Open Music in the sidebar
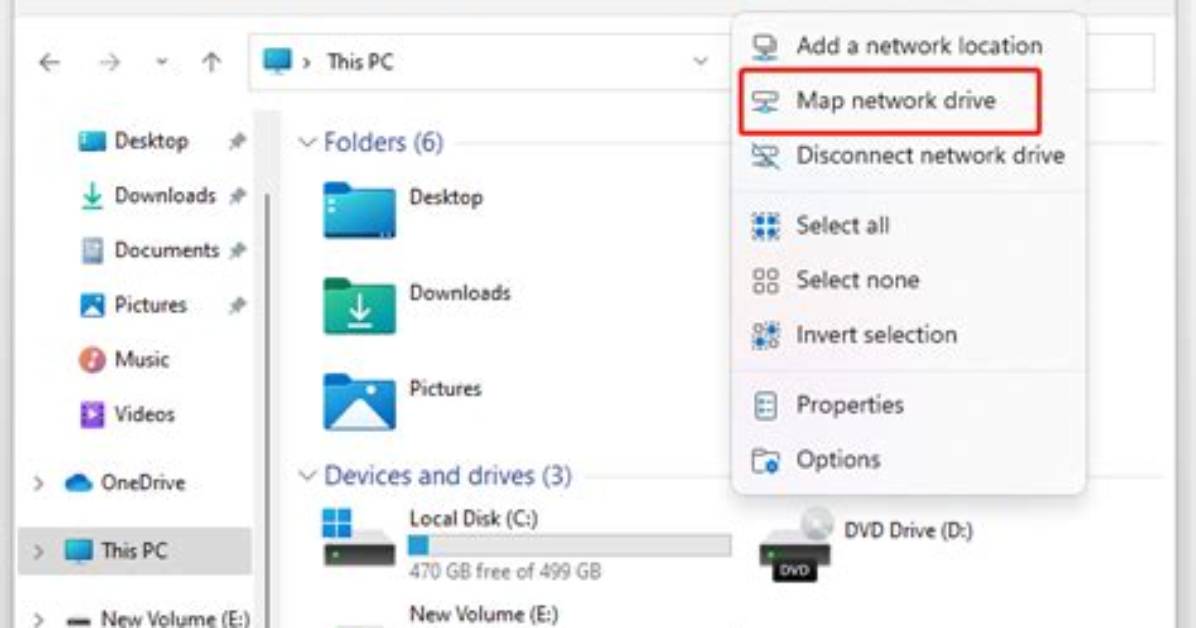Image resolution: width=1196 pixels, height=628 pixels. point(141,359)
